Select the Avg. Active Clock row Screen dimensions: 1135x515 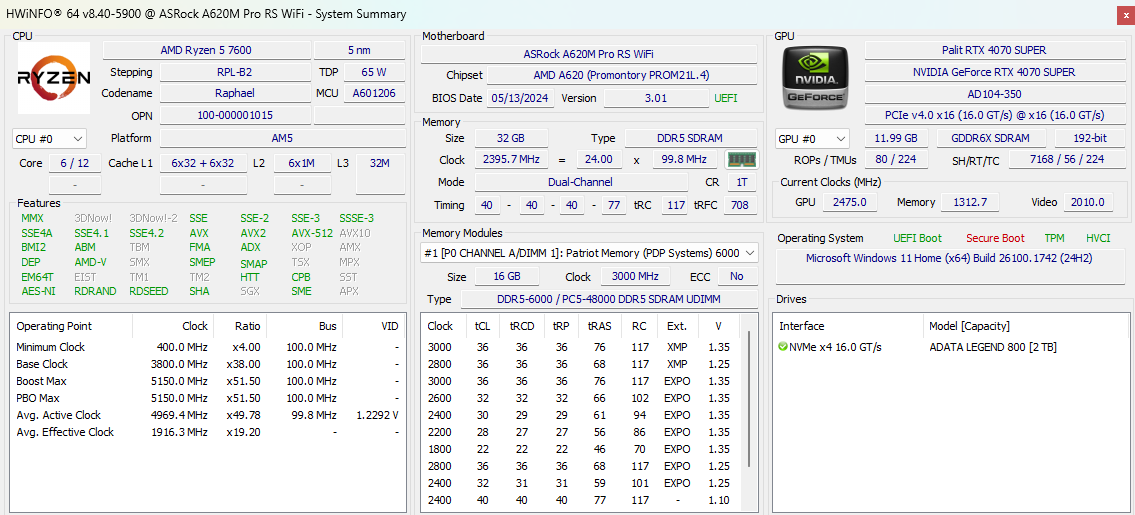[x=207, y=416]
